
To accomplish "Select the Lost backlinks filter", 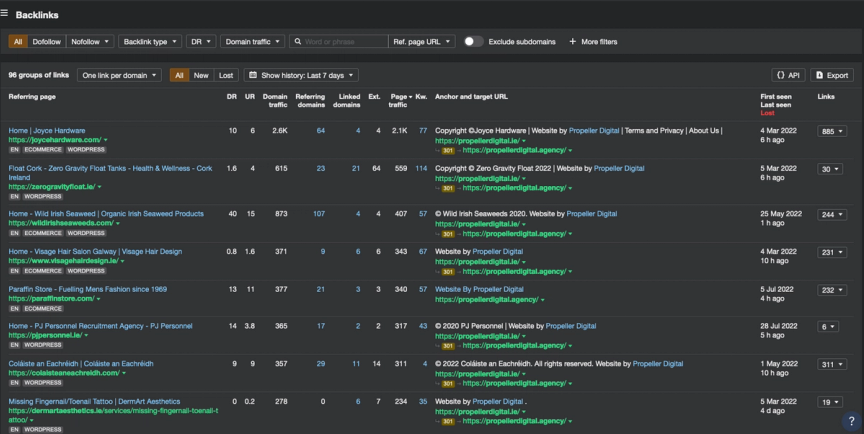I will [226, 75].
